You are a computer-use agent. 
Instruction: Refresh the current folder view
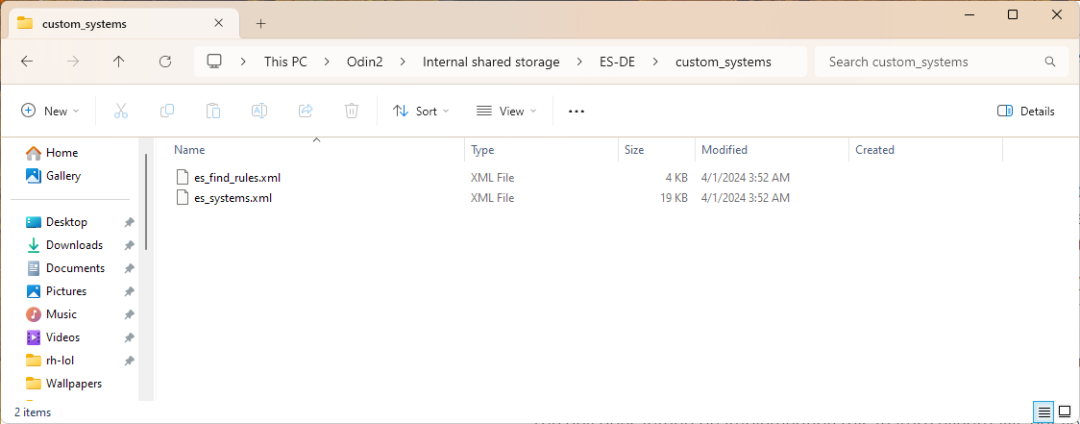(165, 62)
